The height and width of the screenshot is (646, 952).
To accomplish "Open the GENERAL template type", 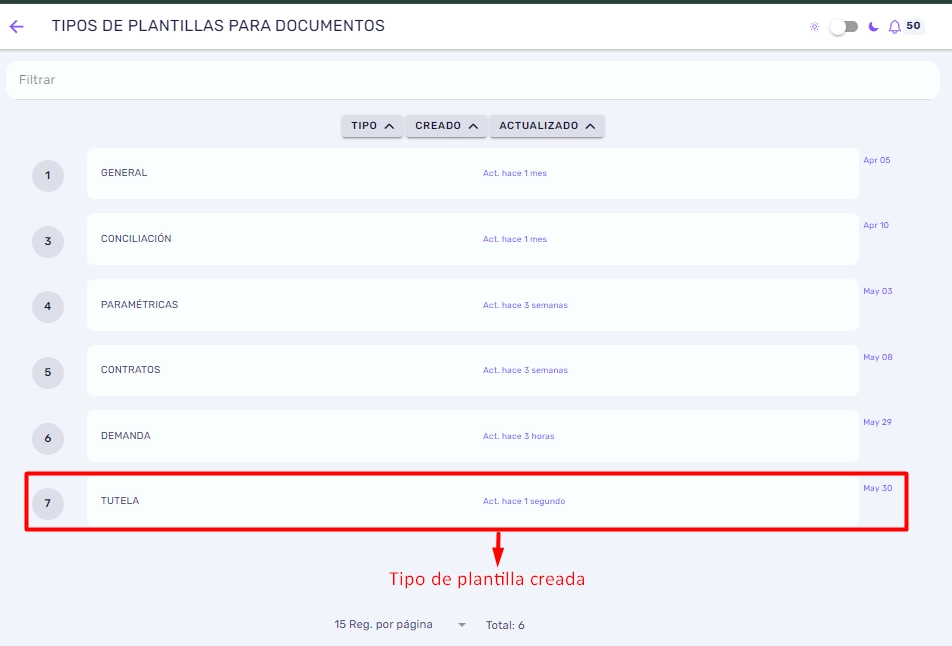I will [472, 173].
